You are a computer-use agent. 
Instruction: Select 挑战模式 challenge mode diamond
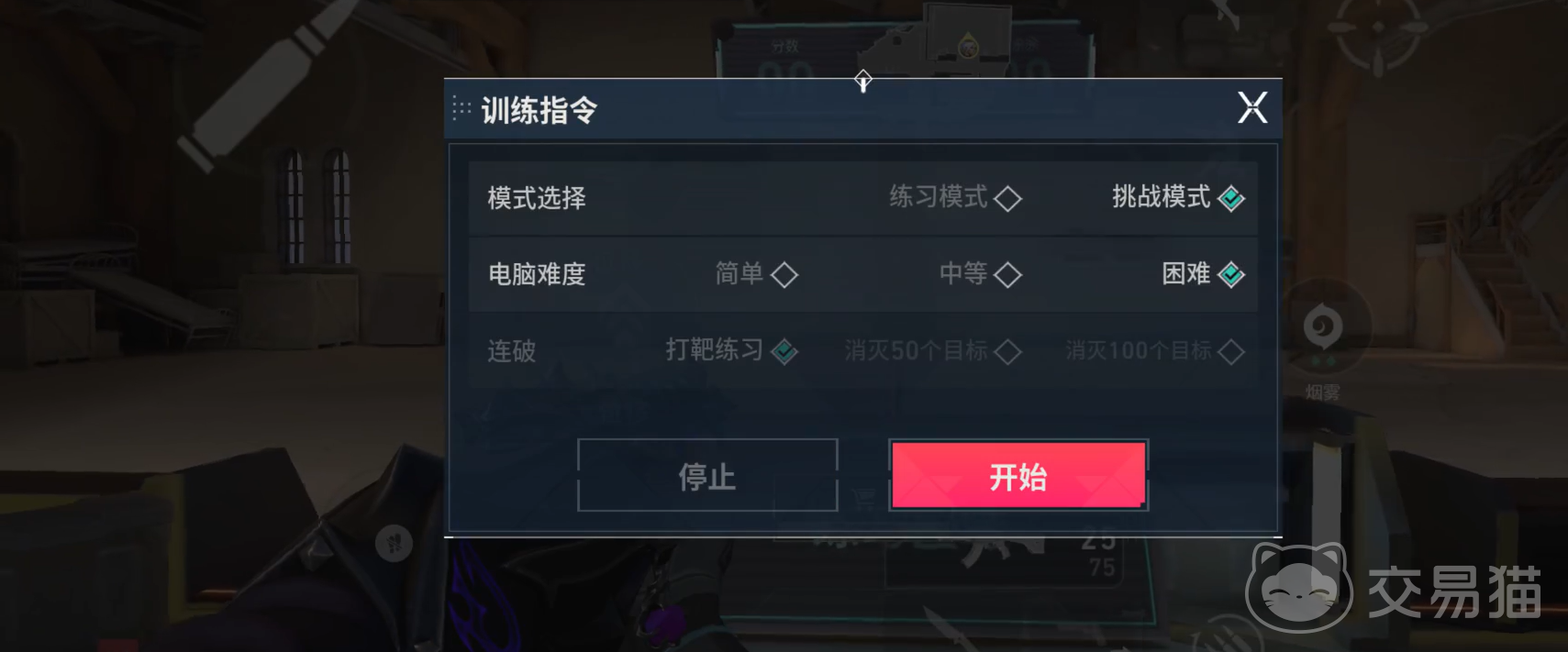point(1230,198)
